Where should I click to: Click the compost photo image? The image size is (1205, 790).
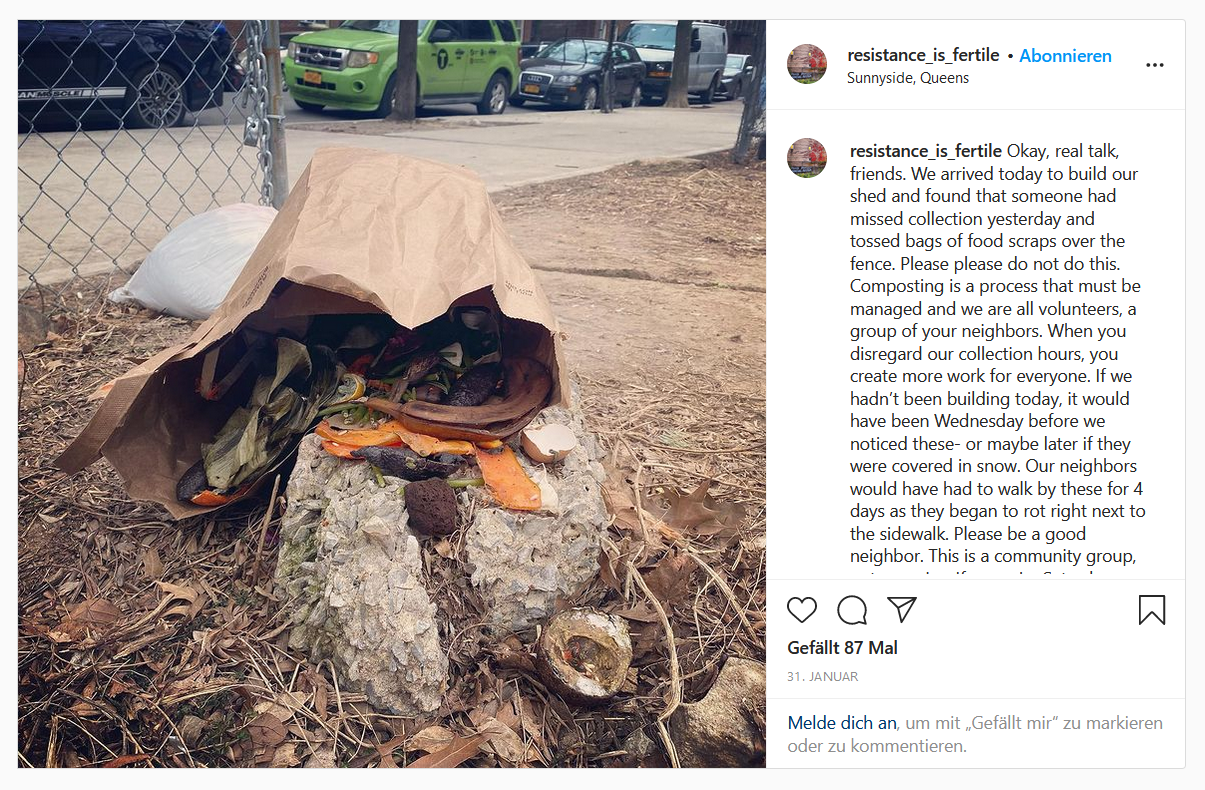tap(392, 394)
